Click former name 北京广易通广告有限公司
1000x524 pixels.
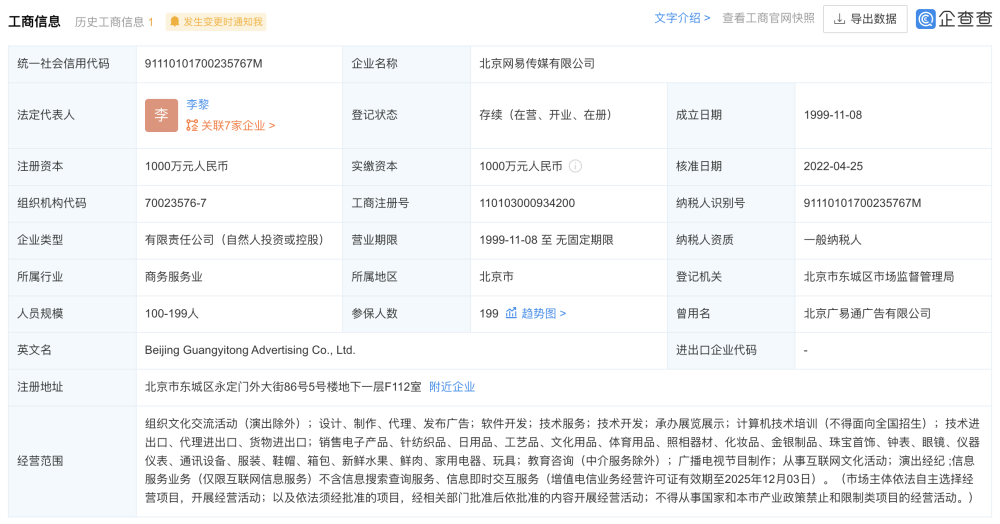pos(867,314)
